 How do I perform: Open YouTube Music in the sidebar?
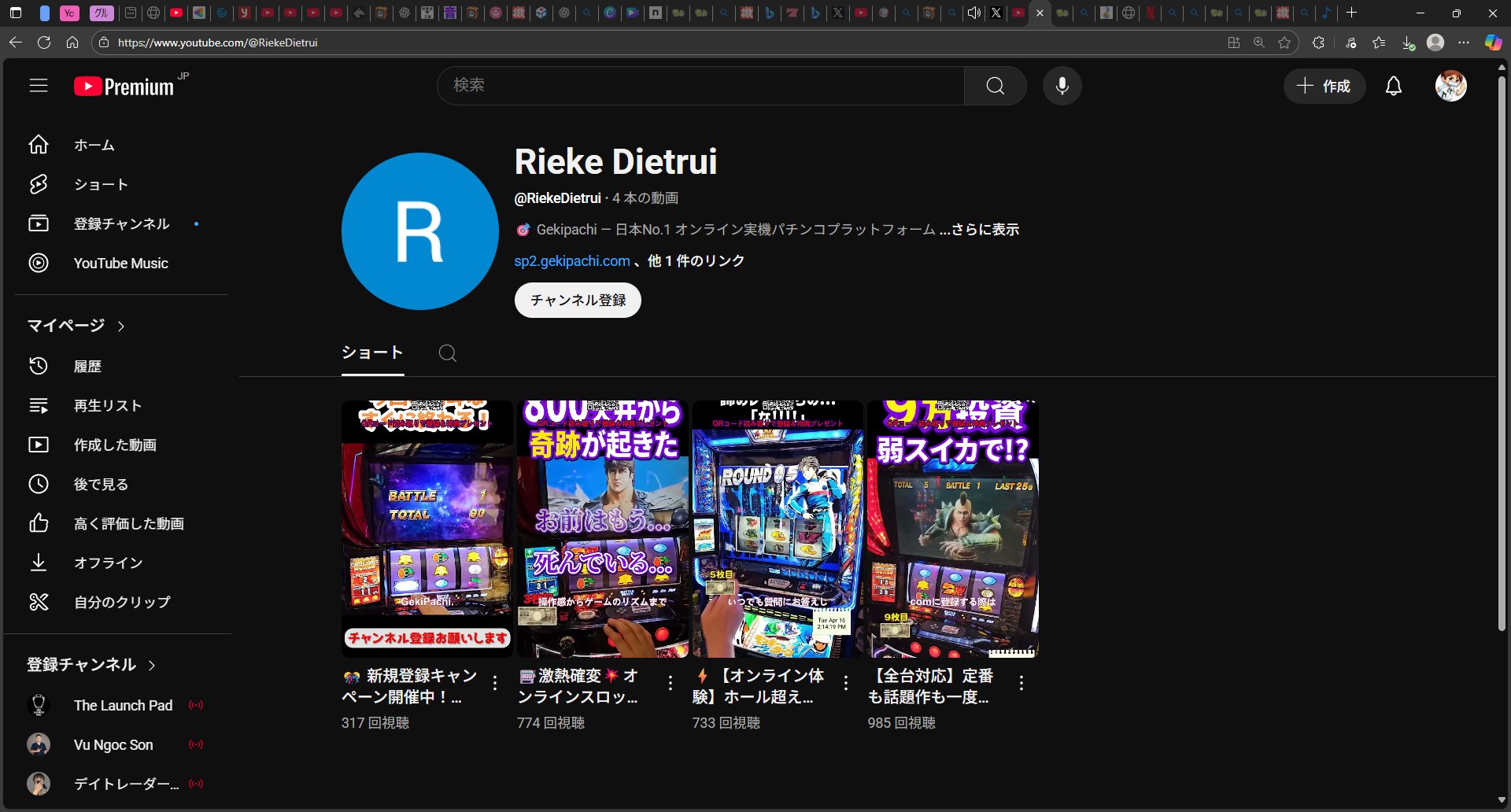pos(121,263)
